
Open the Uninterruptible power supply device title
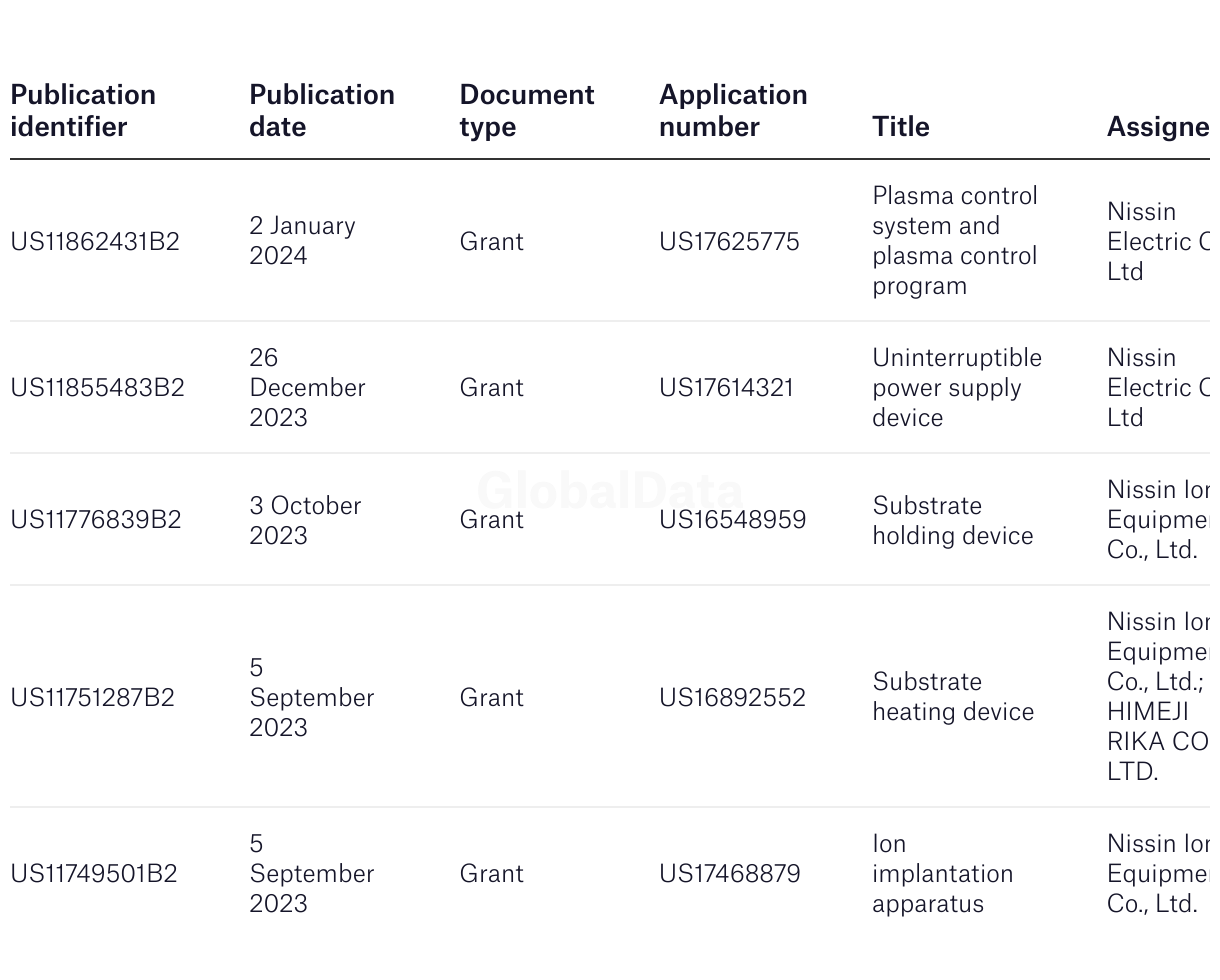pos(957,388)
